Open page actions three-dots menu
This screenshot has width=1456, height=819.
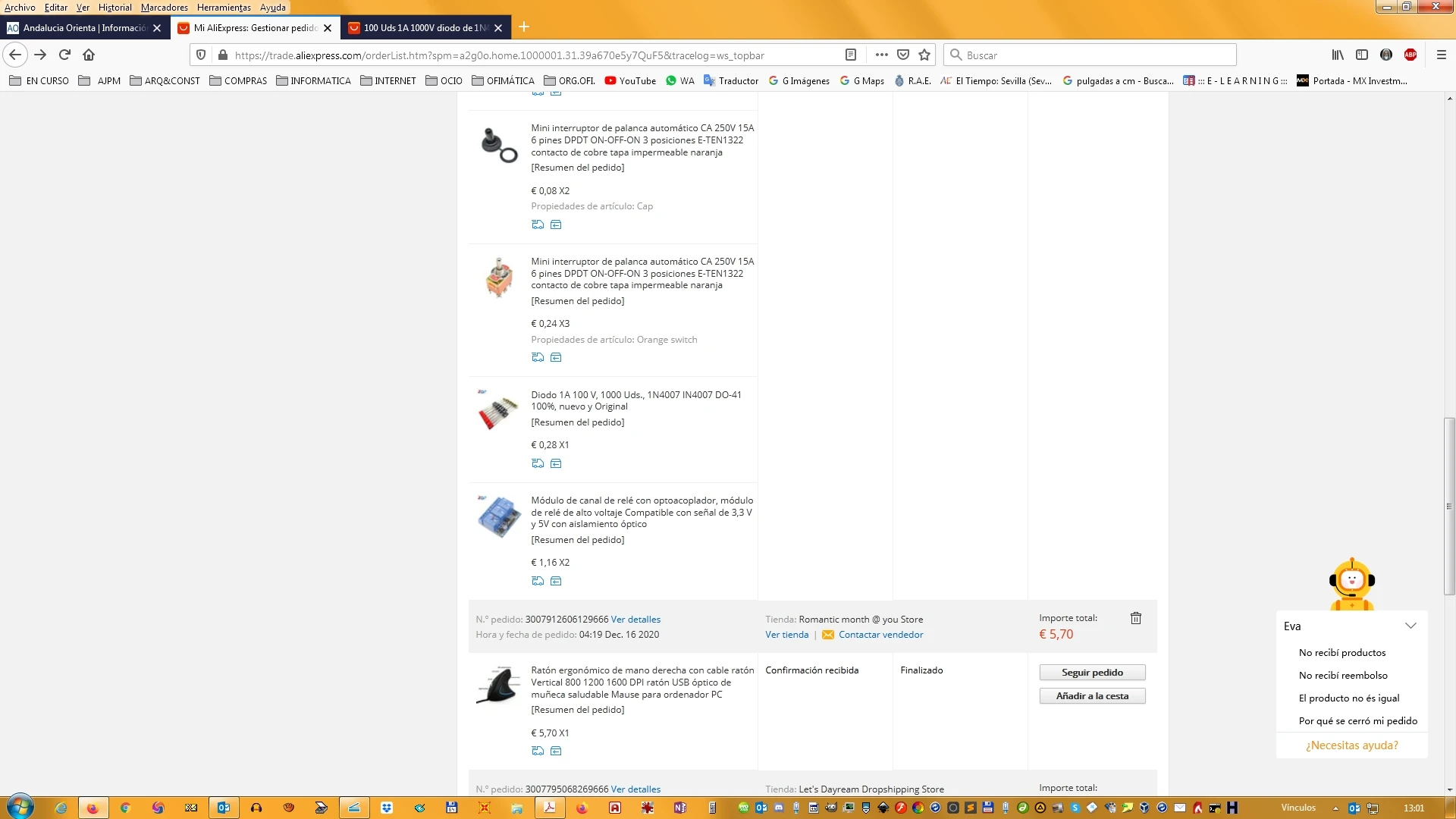coord(880,55)
